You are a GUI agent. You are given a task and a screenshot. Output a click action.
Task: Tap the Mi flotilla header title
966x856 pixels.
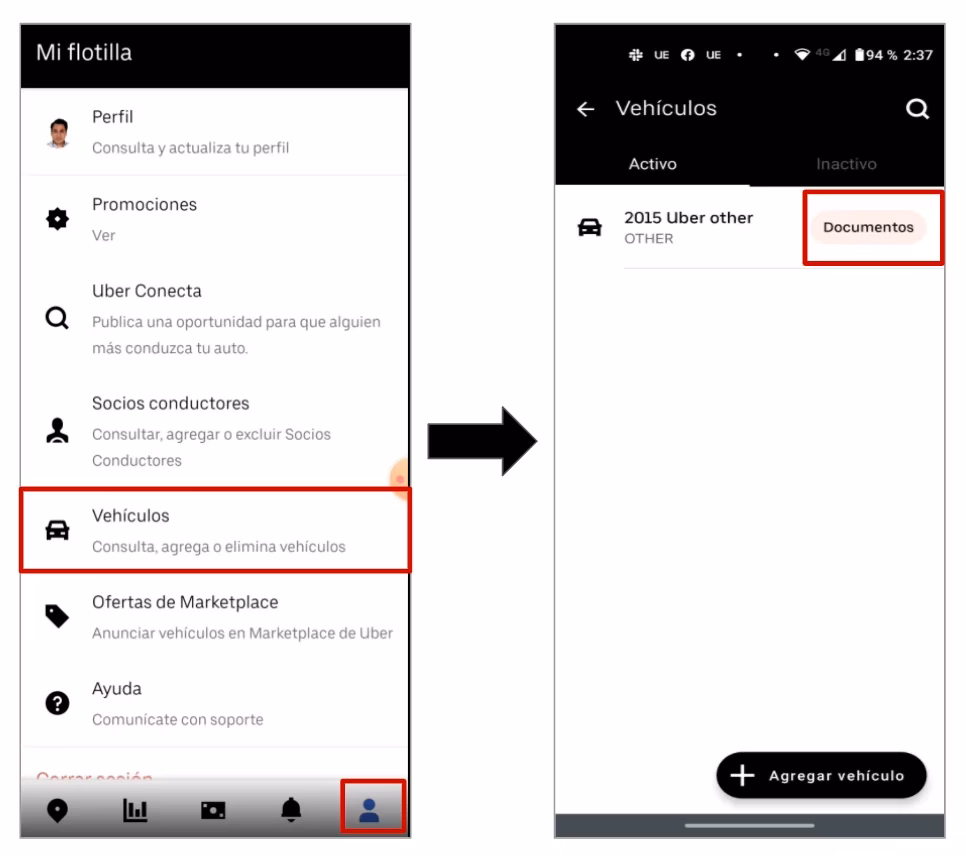click(84, 53)
